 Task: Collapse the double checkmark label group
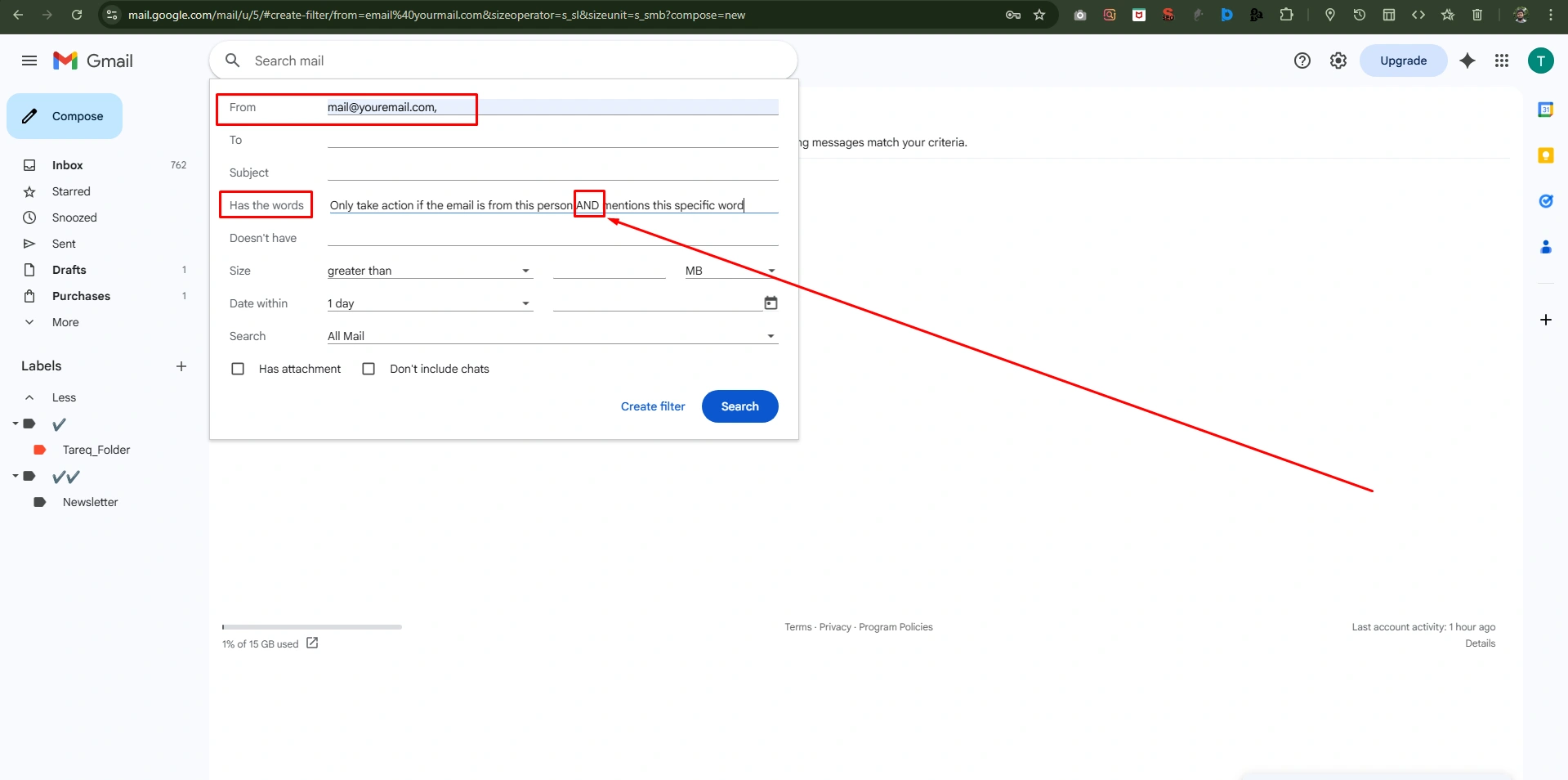click(16, 476)
